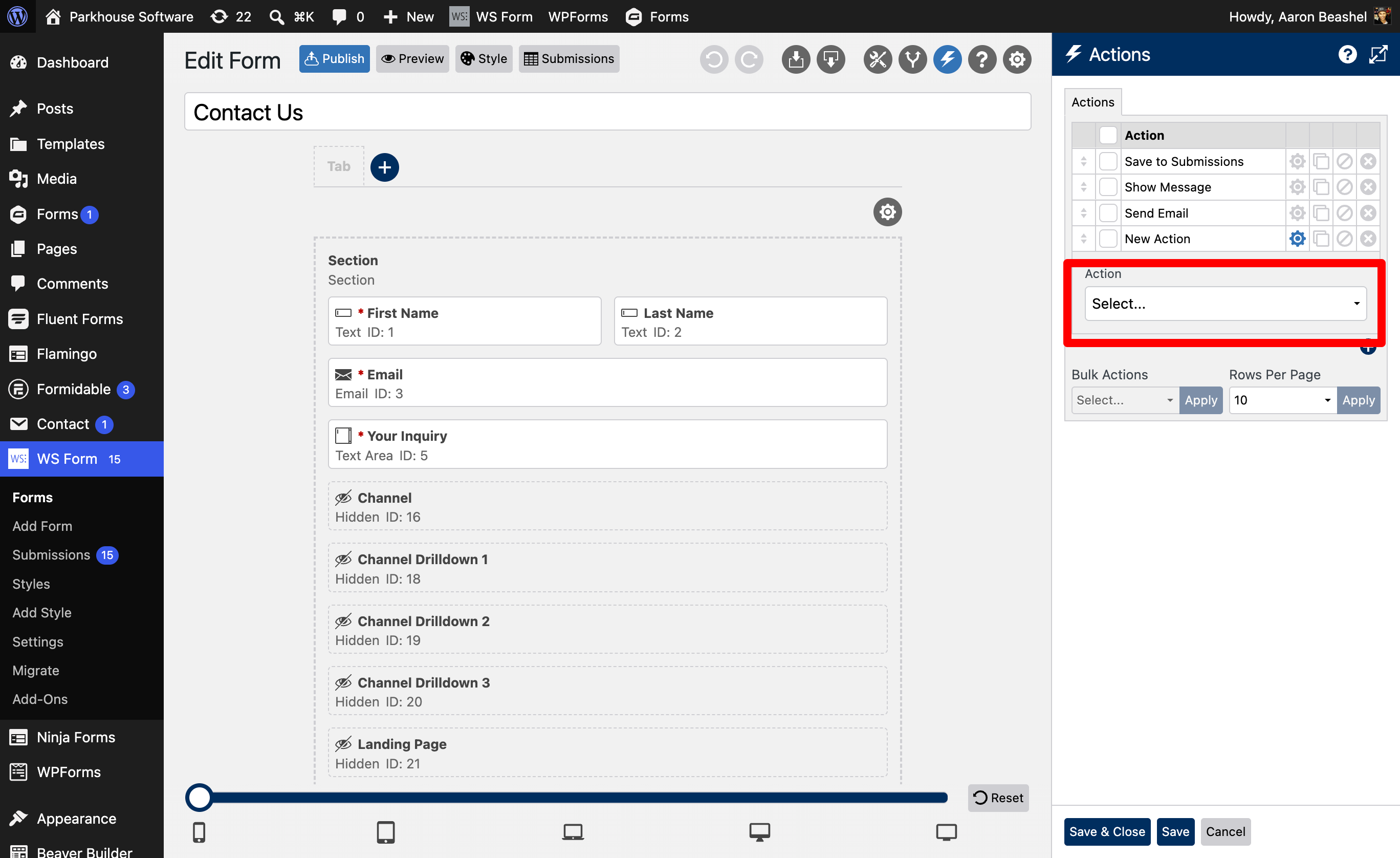Open the form import (upload) tool
This screenshot has height=858, width=1400.
tap(796, 59)
